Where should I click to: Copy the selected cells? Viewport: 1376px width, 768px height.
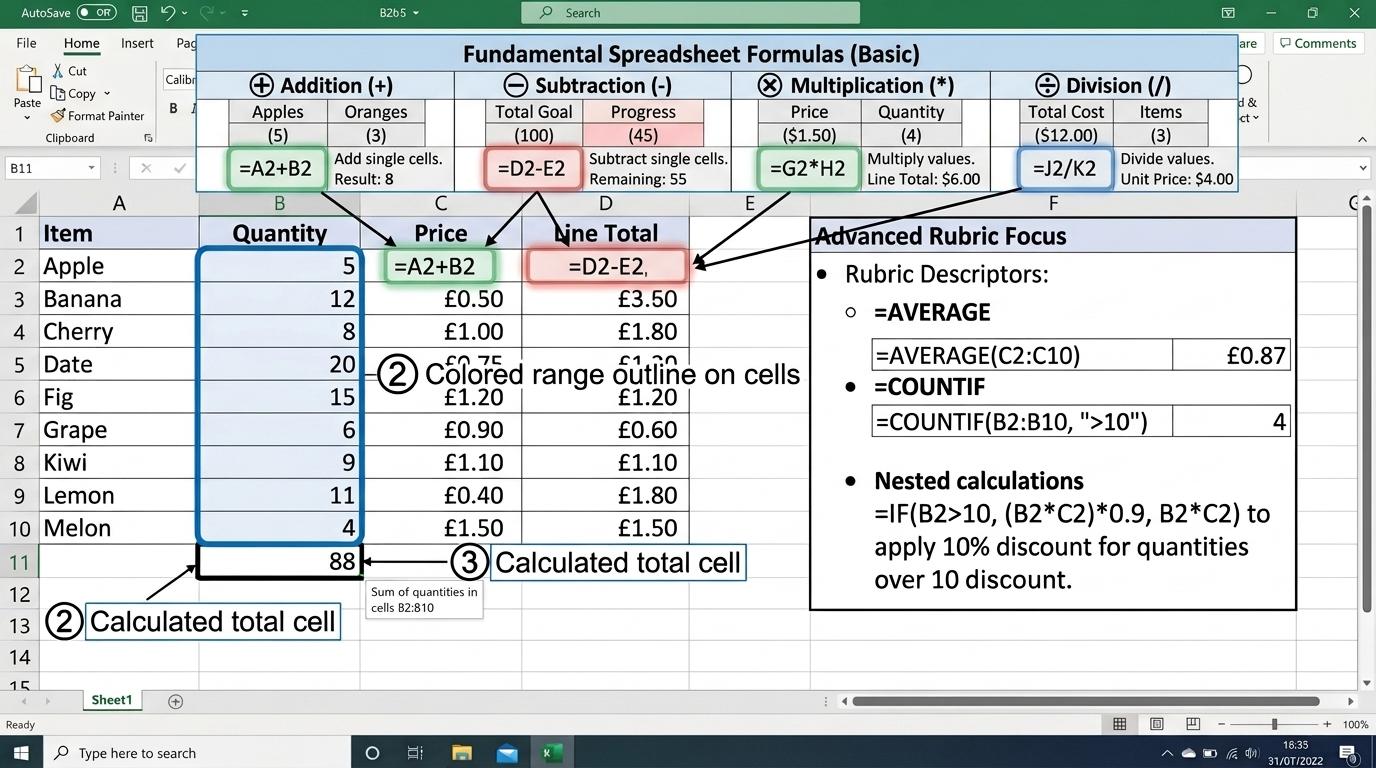coord(72,93)
